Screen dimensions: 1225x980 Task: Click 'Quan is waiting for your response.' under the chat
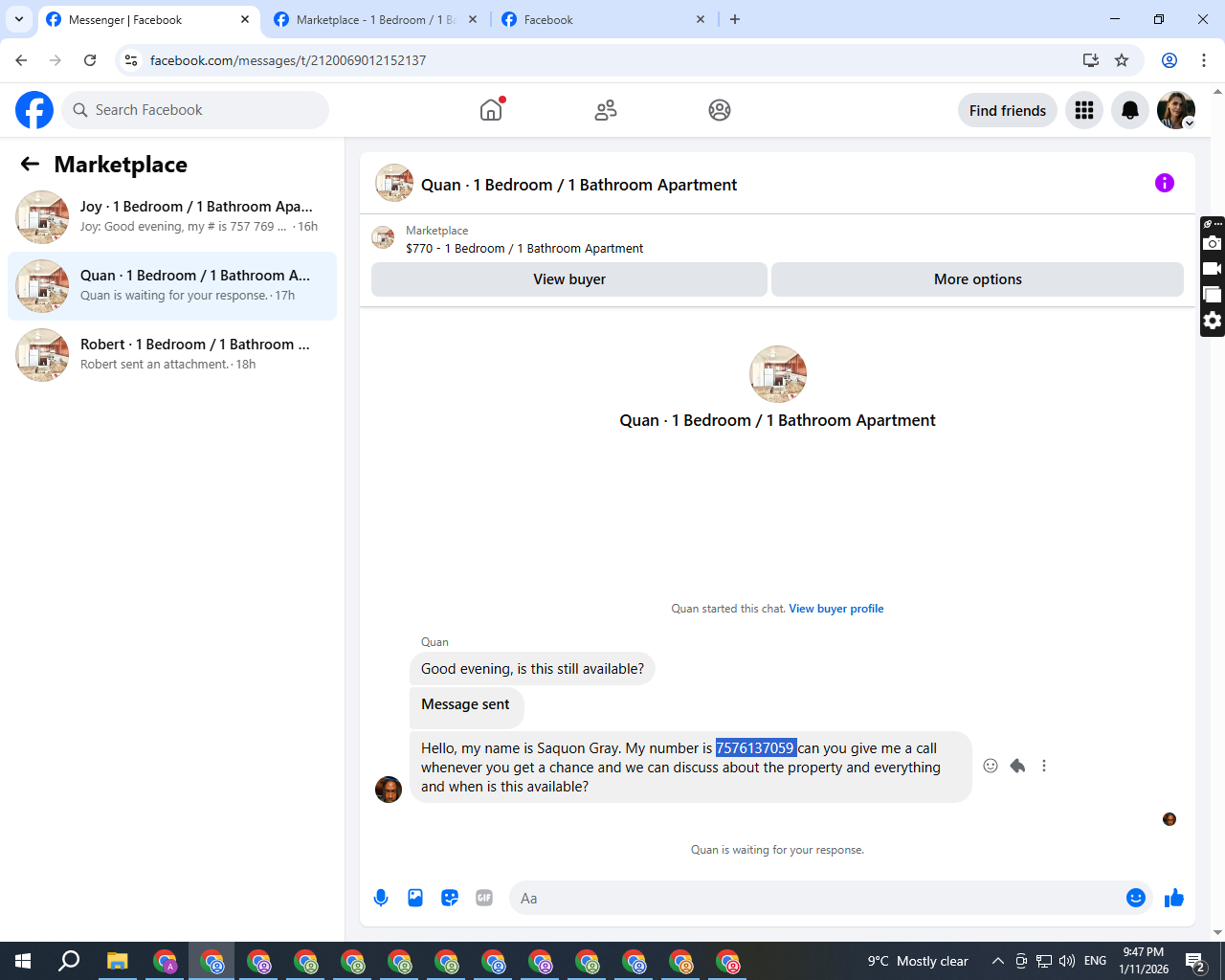(777, 850)
